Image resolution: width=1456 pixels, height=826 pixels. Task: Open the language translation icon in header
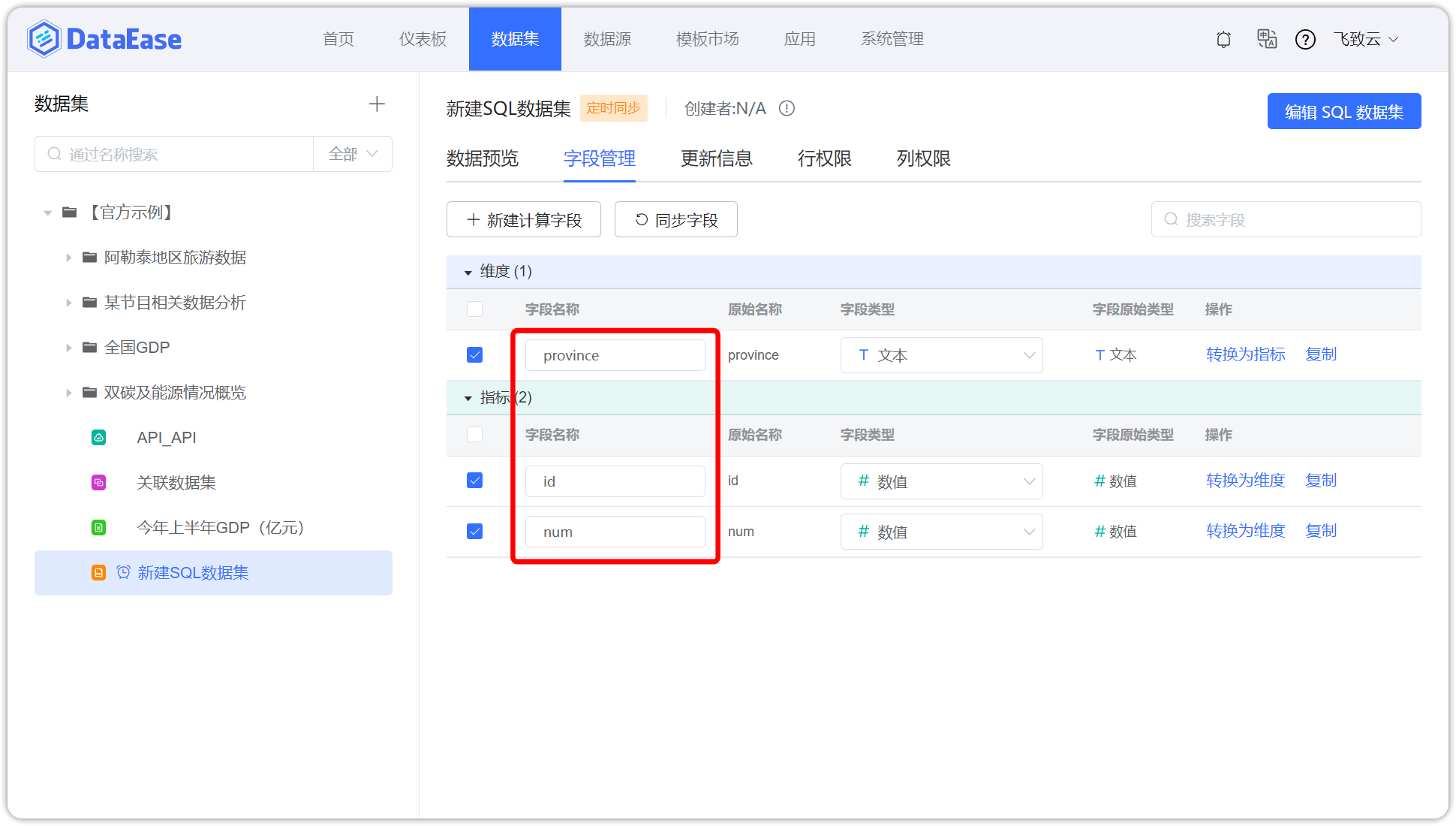tap(1267, 39)
